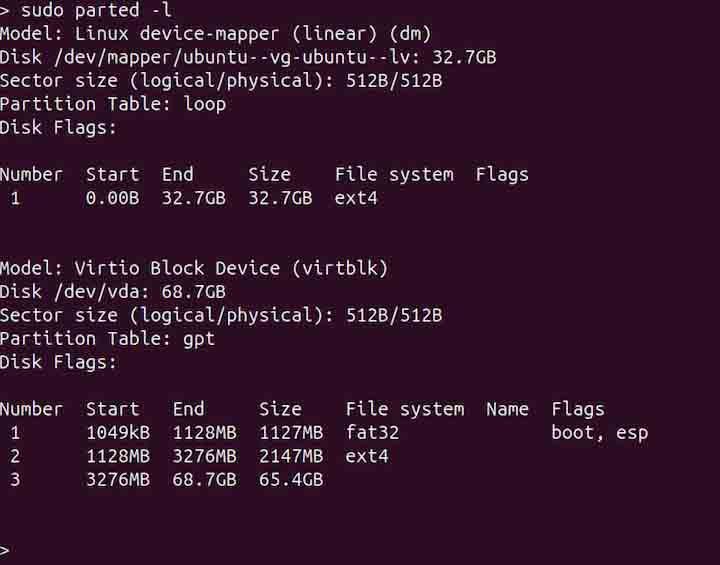Screen dimensions: 720x565
Task: Click the Partition Table gpt line
Action: coord(107,338)
